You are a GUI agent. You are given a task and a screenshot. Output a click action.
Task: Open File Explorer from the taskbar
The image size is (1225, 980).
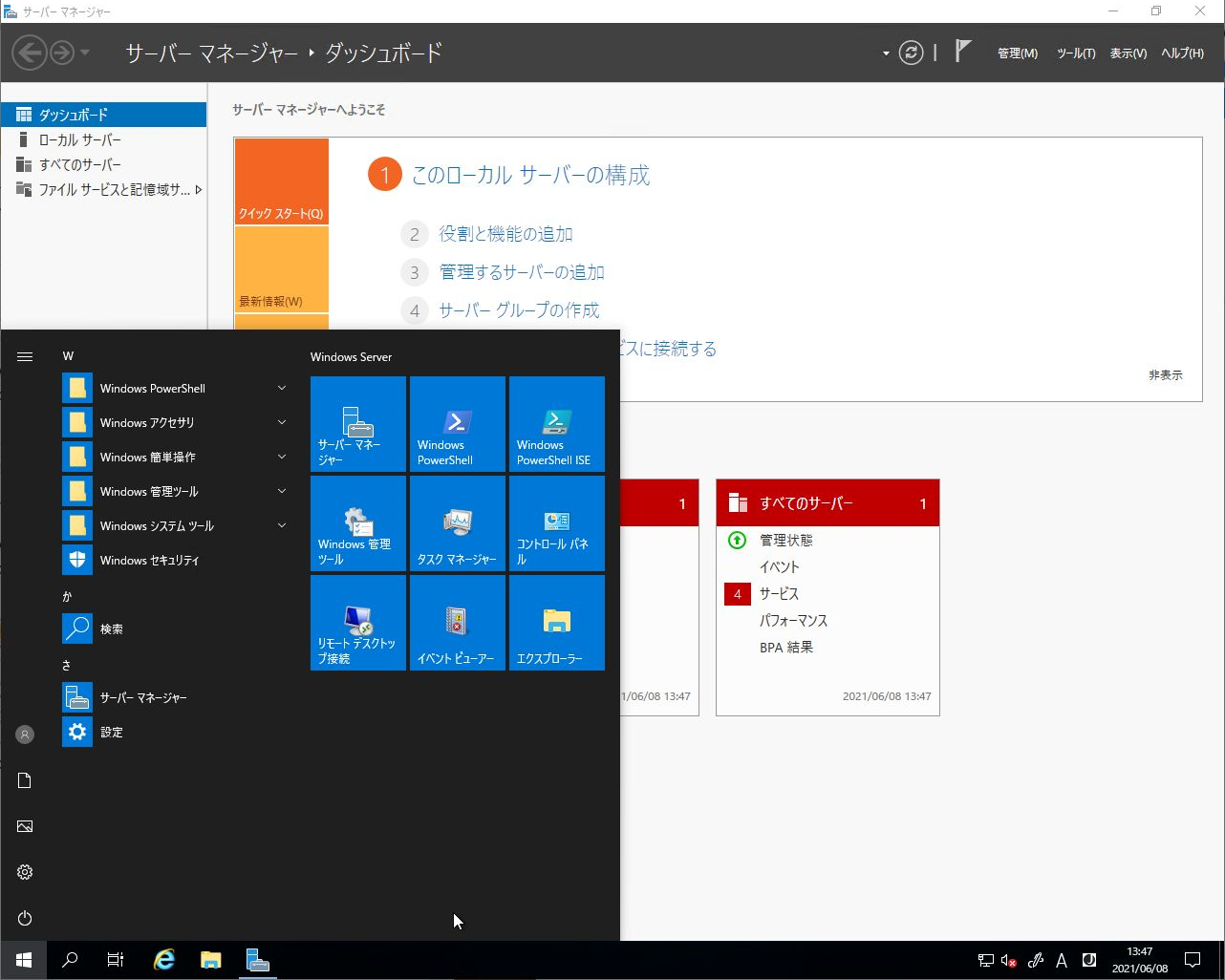211,960
